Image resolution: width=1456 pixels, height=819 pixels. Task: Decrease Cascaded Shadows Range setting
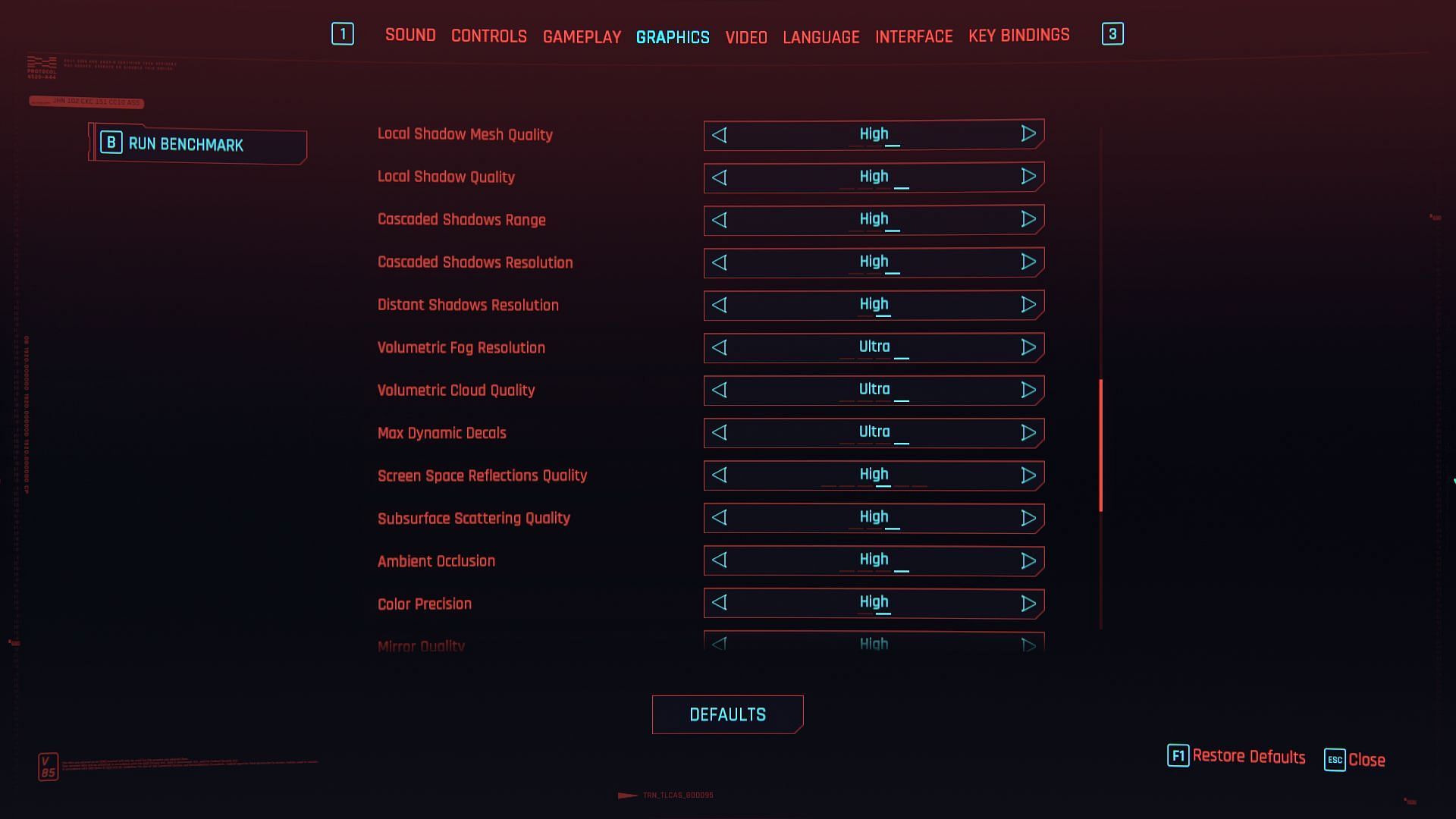tap(720, 219)
